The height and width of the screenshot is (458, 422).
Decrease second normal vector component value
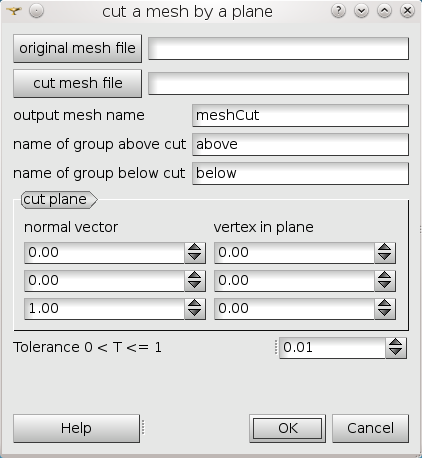195,286
